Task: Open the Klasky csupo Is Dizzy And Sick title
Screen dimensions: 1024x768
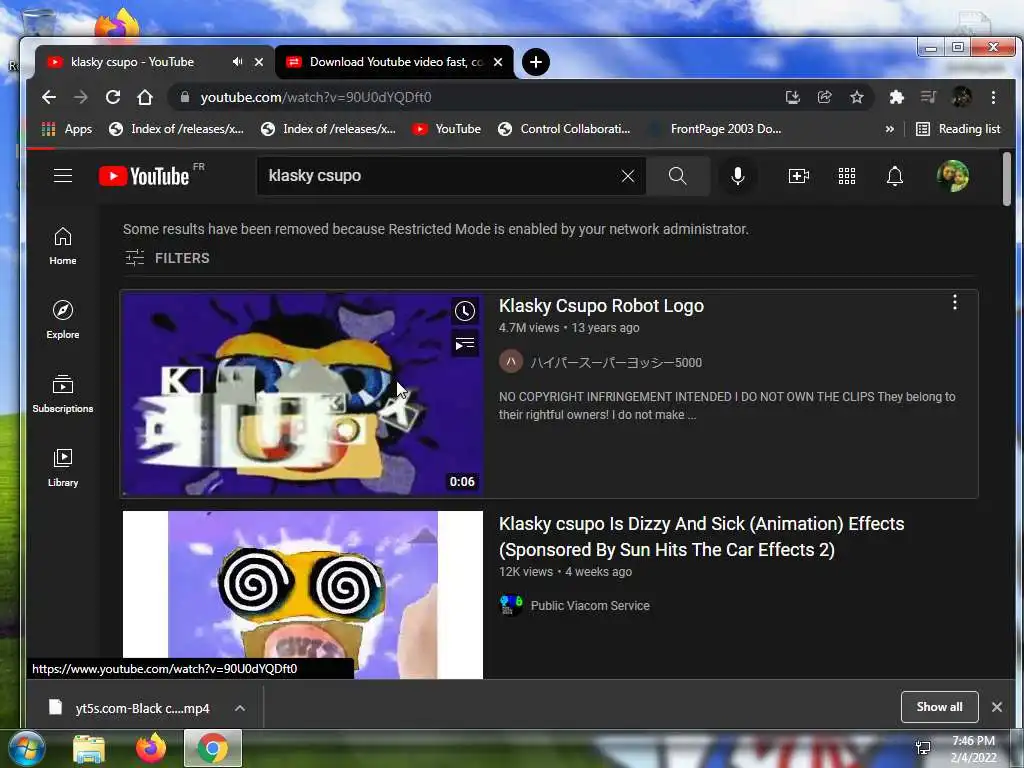Action: [x=701, y=536]
